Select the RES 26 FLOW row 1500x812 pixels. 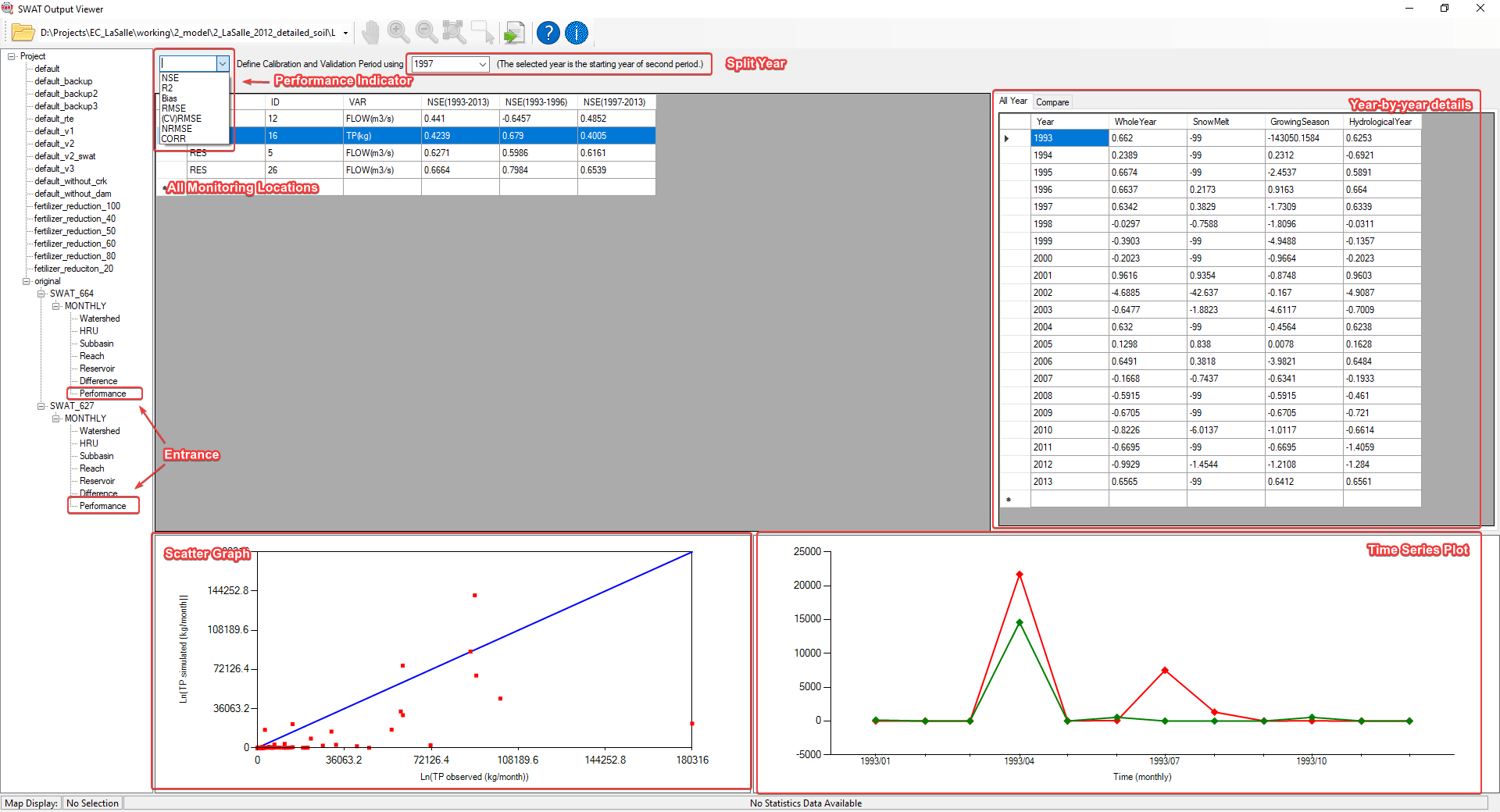click(405, 170)
